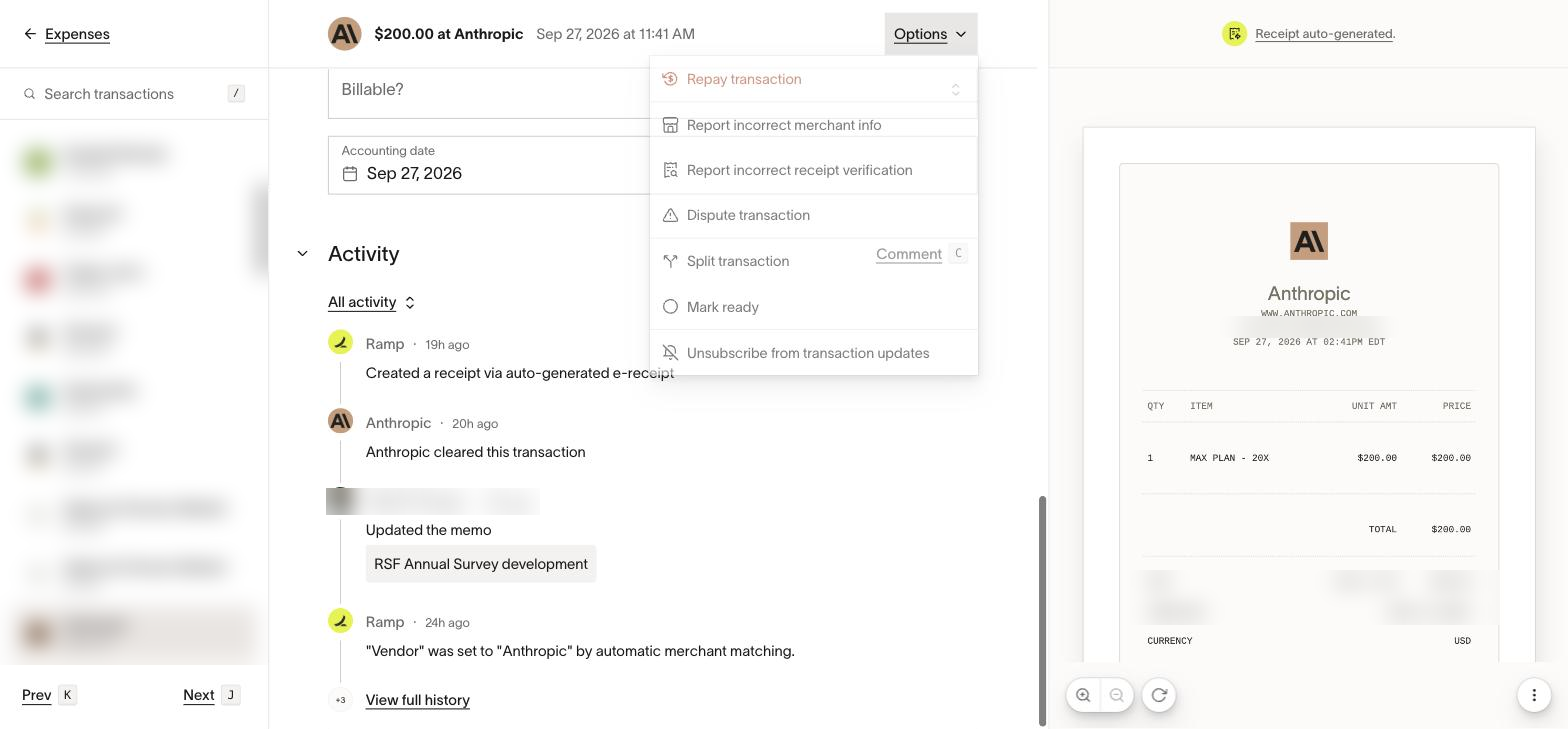Click the +3 more activity badge

tap(340, 700)
